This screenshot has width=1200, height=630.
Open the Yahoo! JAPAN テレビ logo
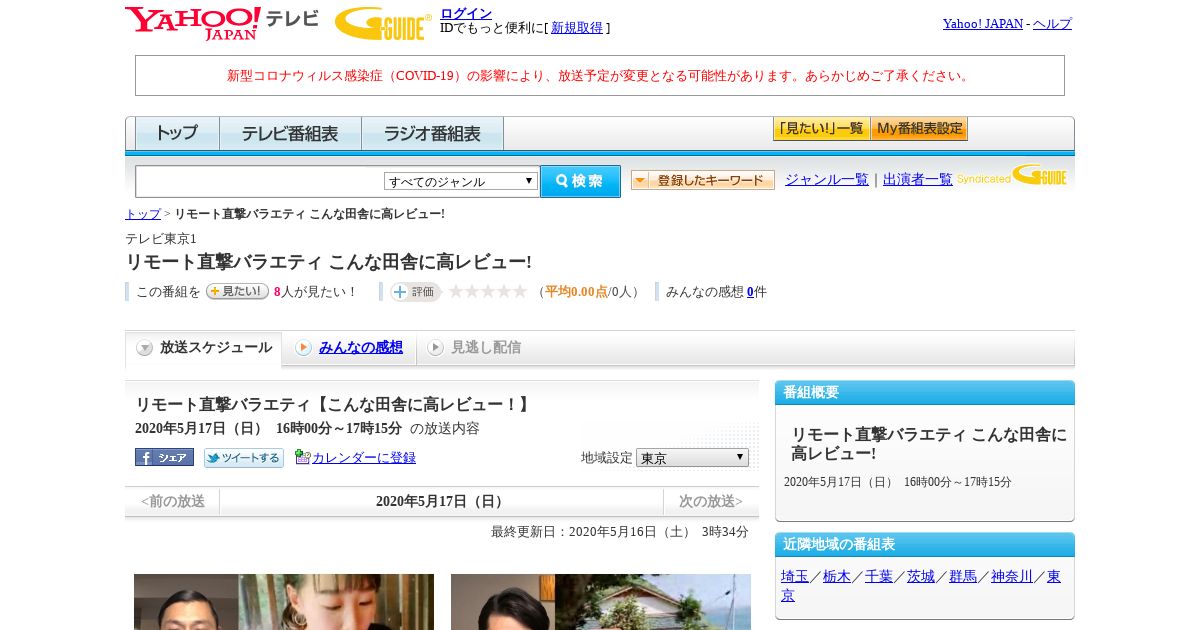point(221,23)
